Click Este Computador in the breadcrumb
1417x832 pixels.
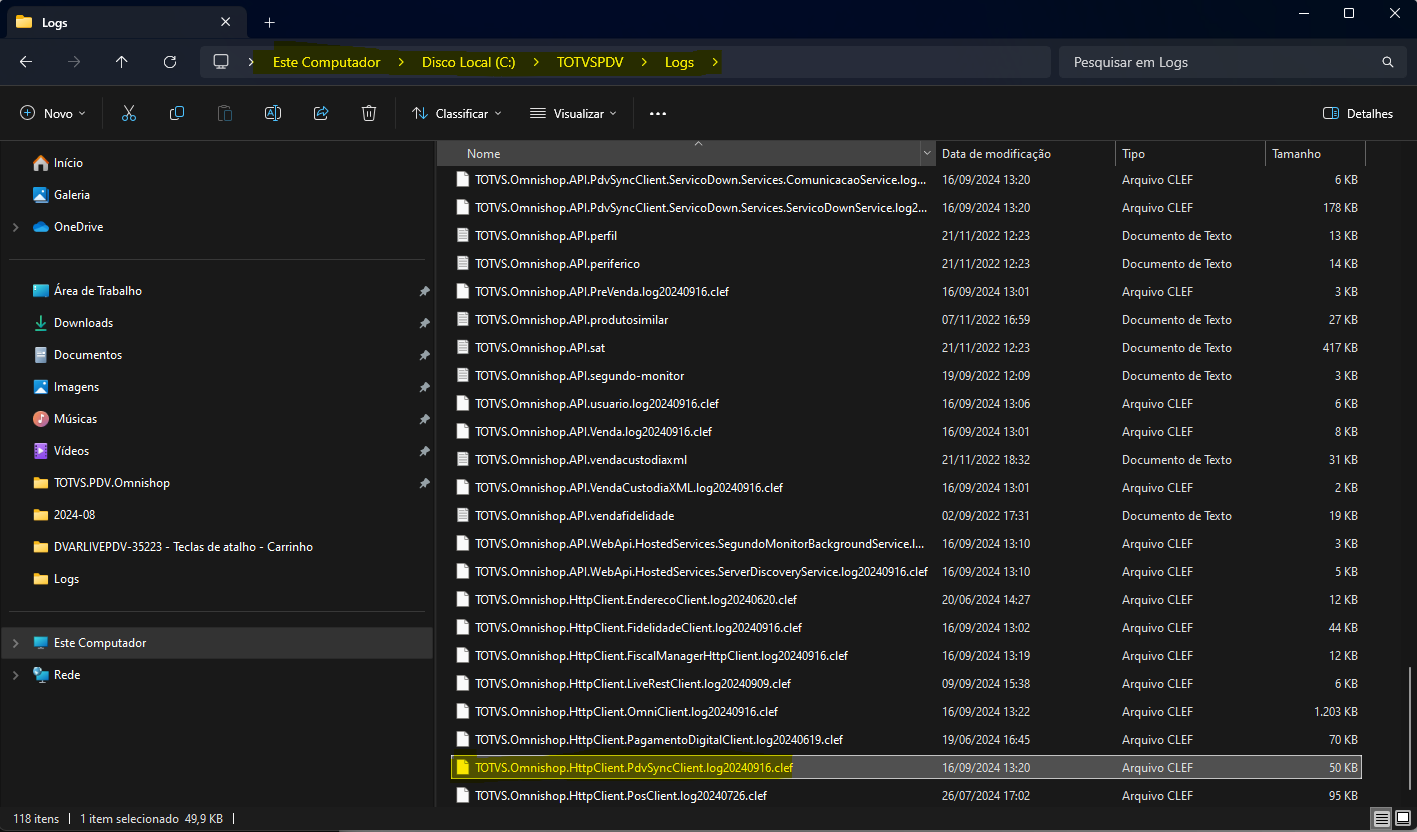(327, 62)
